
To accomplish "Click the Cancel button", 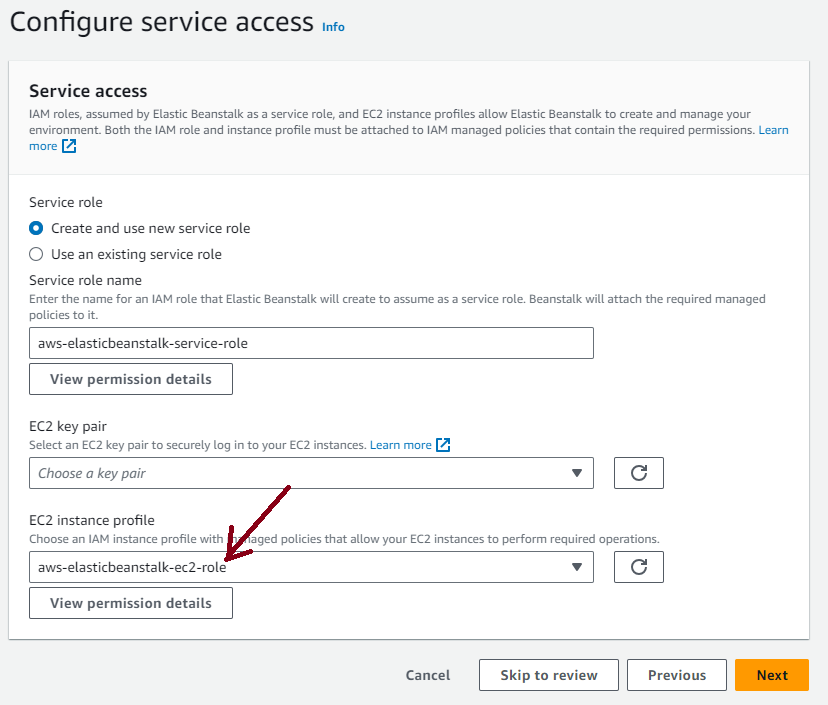I will [428, 675].
